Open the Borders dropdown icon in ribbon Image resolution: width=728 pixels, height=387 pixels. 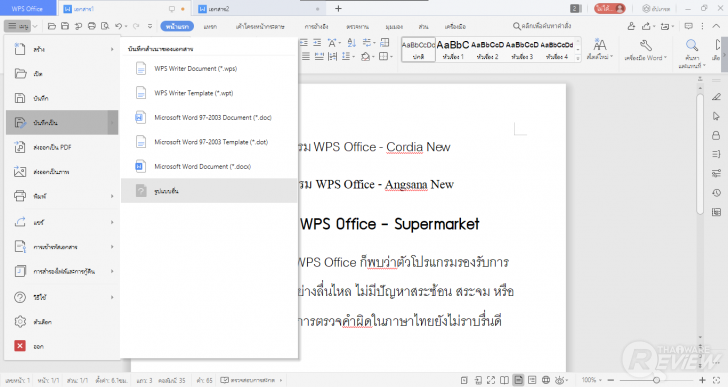click(385, 56)
